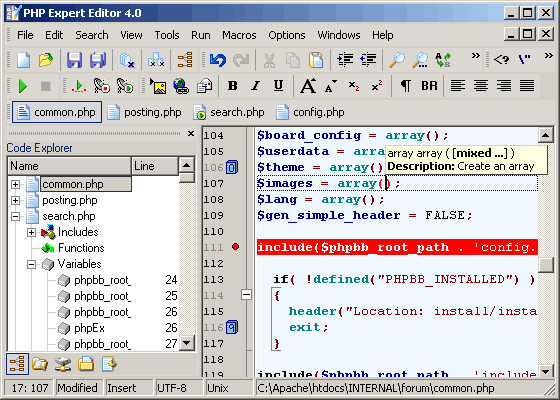Open file browser panel folder icon
Screen dimensions: 560x400
(x=40, y=364)
